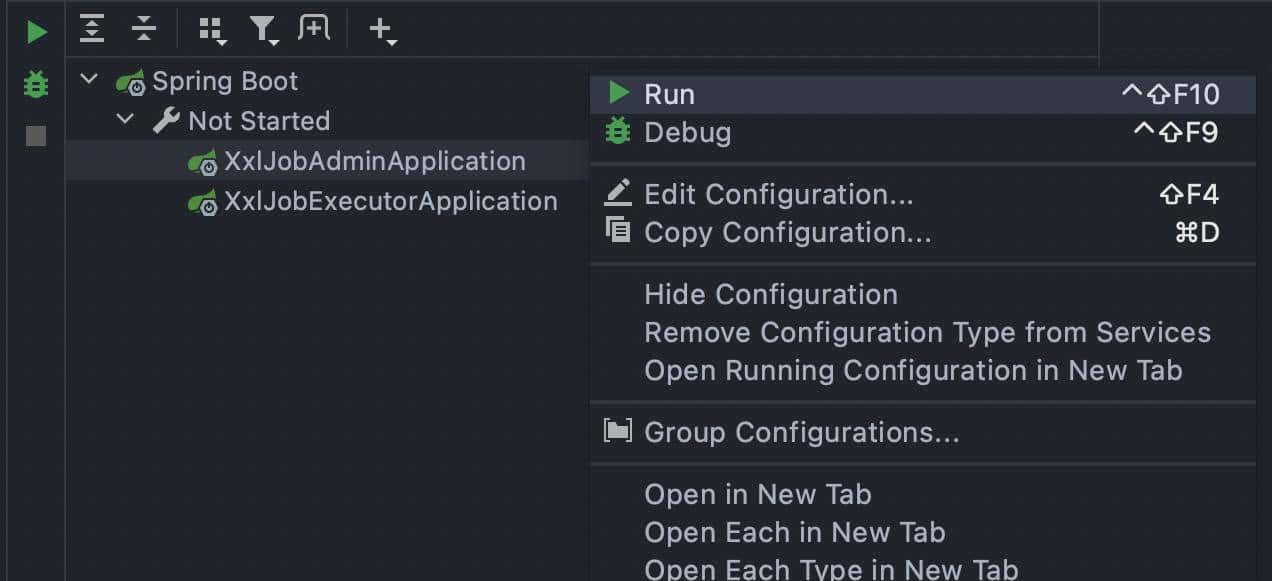This screenshot has height=581, width=1272.
Task: Select XxlJobAdminApplication in the services tree
Action: (374, 161)
